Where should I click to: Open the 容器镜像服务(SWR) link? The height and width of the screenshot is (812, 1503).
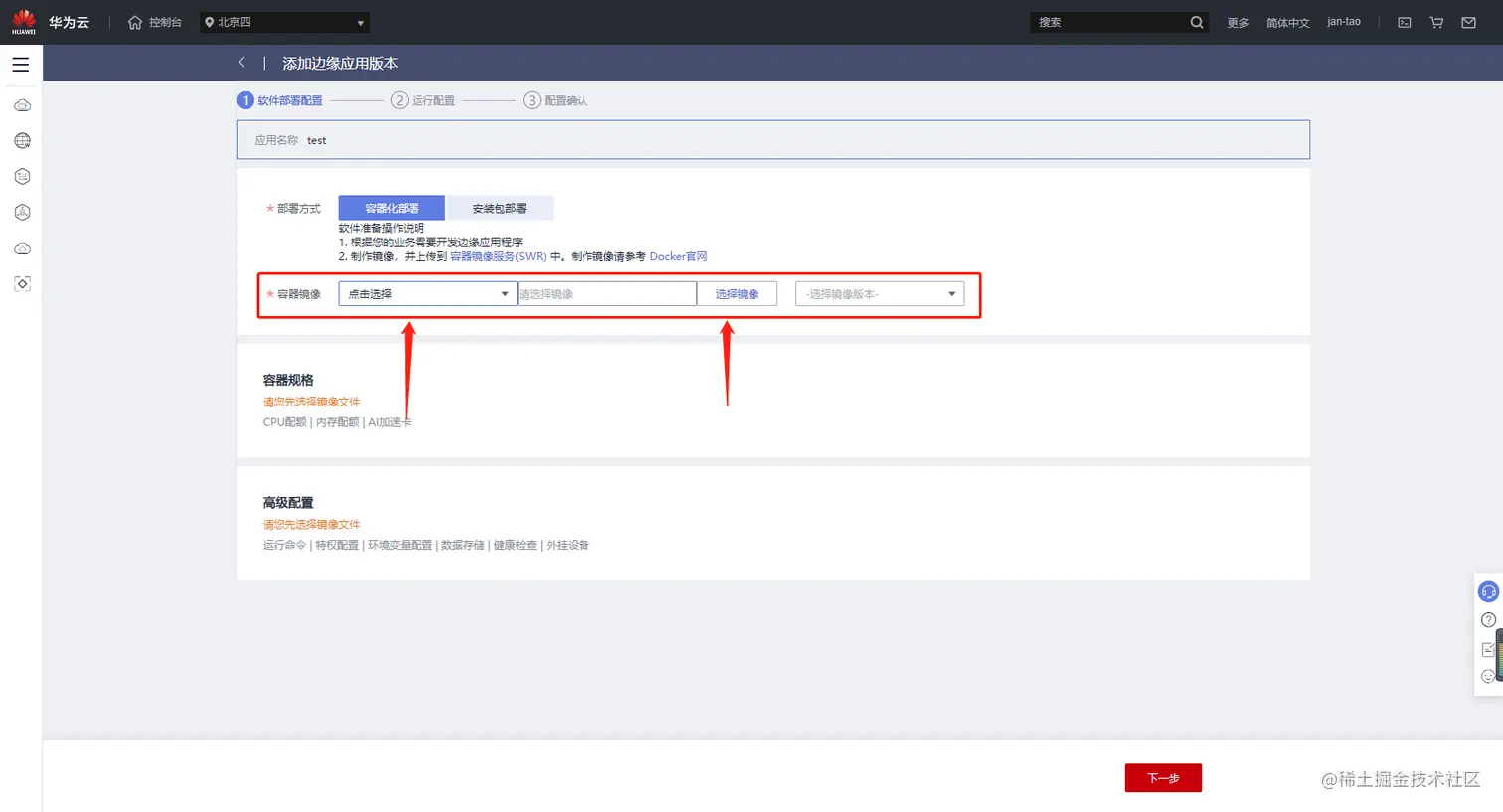point(498,256)
